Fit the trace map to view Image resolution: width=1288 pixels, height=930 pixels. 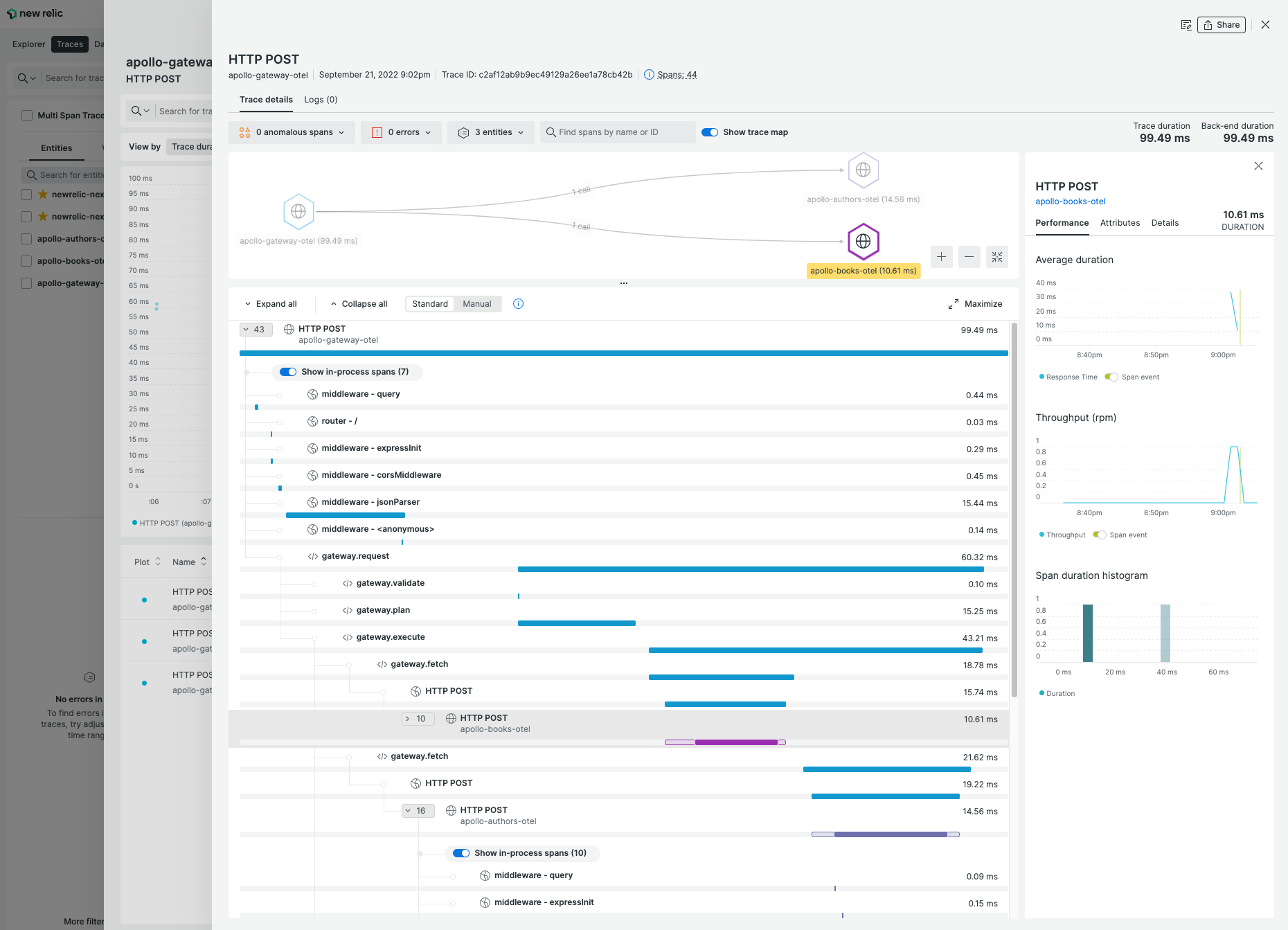tap(997, 257)
